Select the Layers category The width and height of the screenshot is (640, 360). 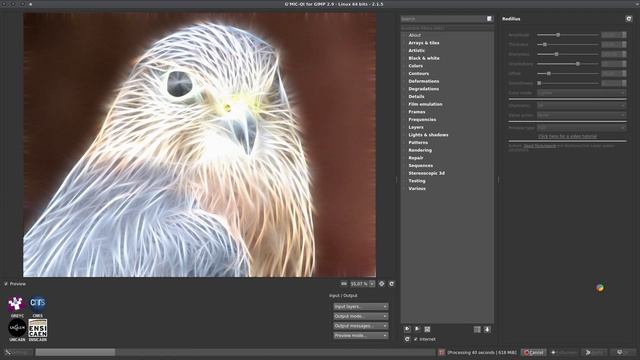click(x=416, y=127)
